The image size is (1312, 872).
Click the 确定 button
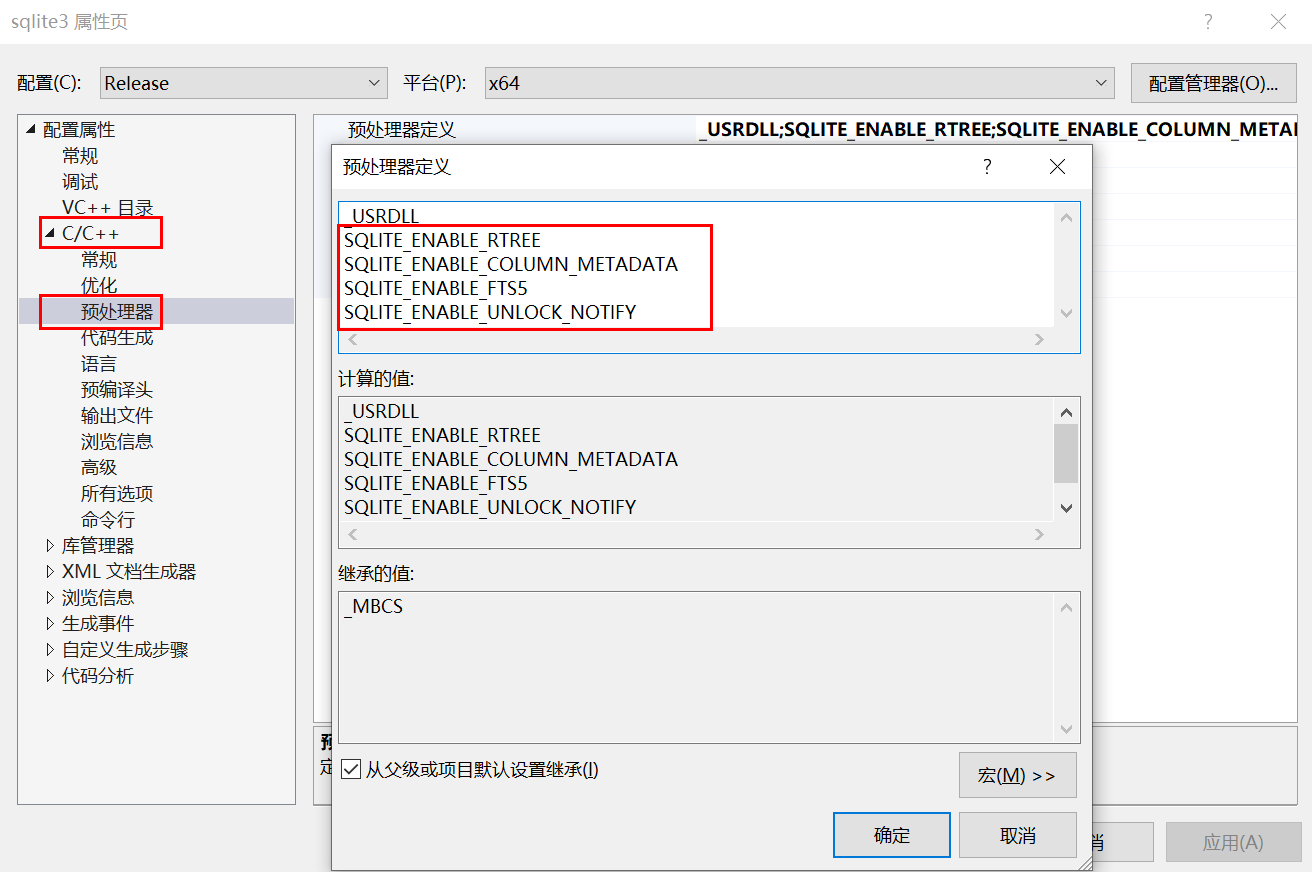891,835
